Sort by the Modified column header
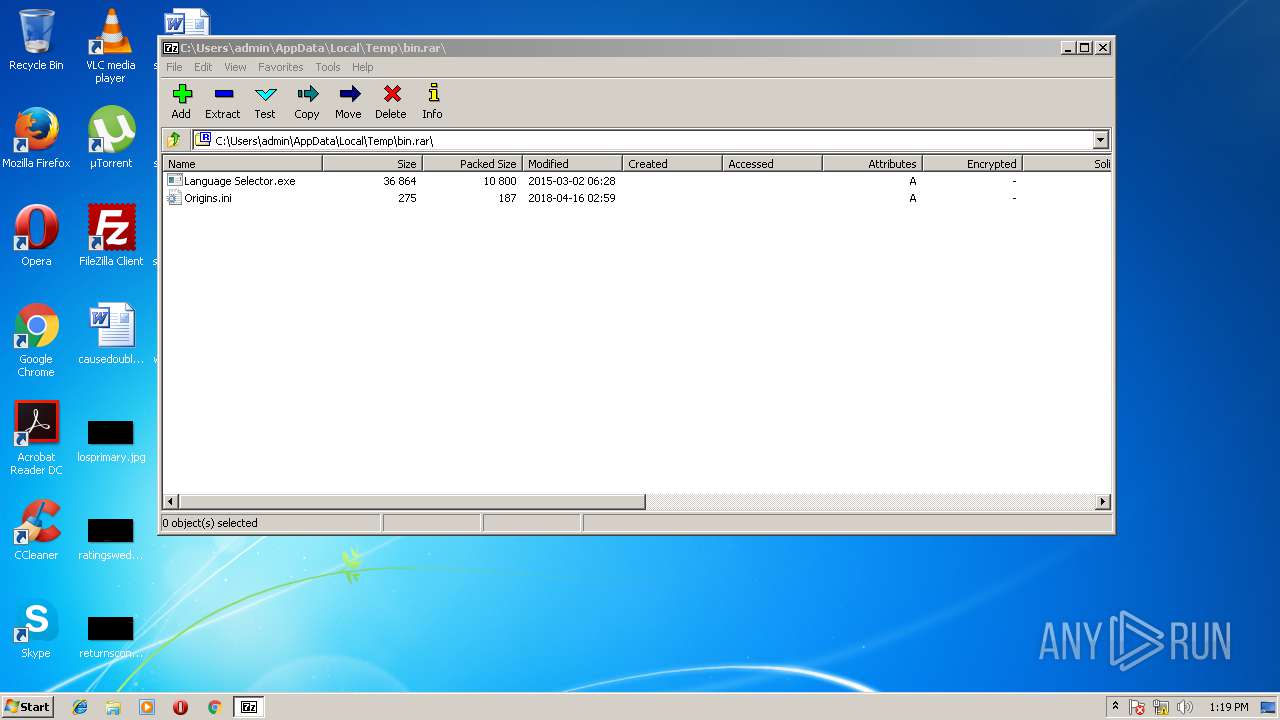 point(572,163)
